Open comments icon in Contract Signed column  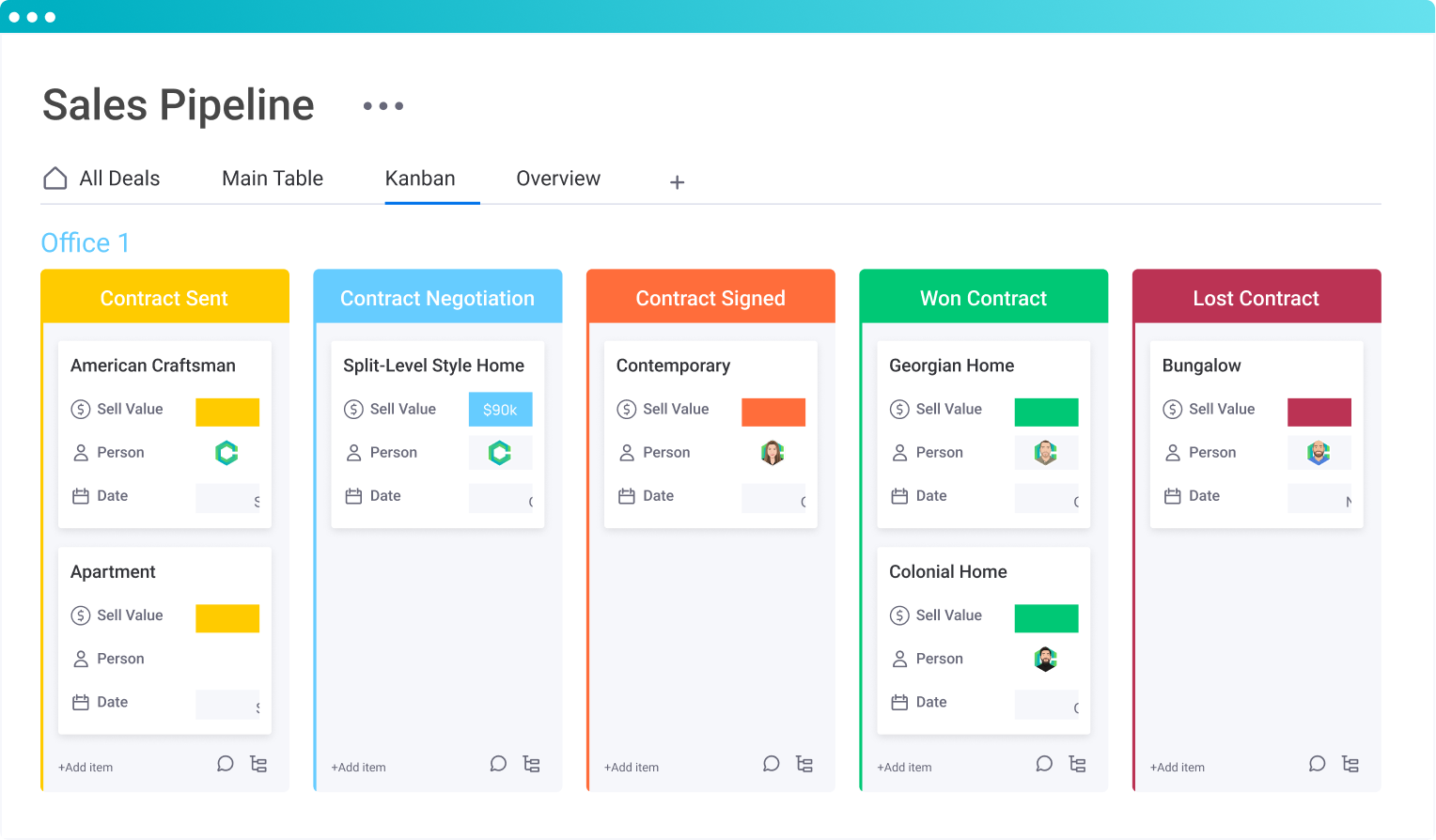771,764
